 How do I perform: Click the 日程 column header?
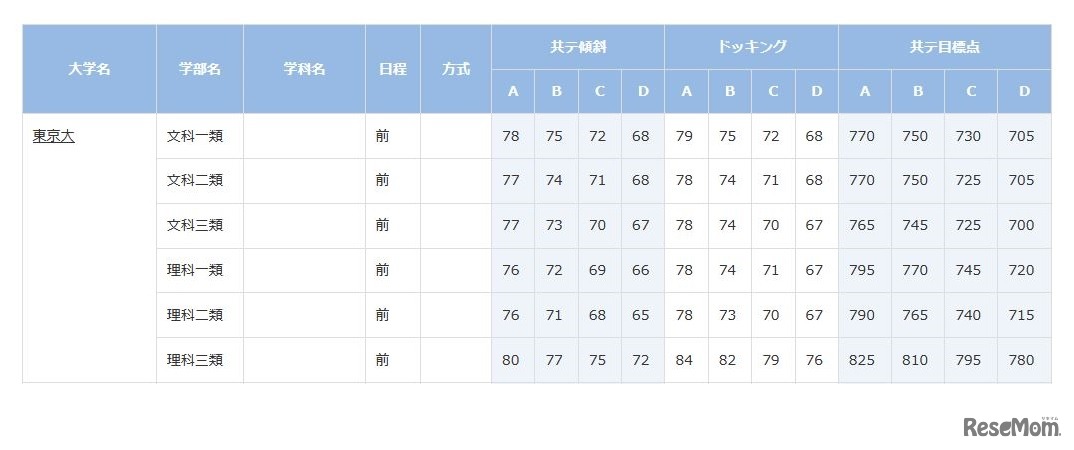(x=393, y=70)
